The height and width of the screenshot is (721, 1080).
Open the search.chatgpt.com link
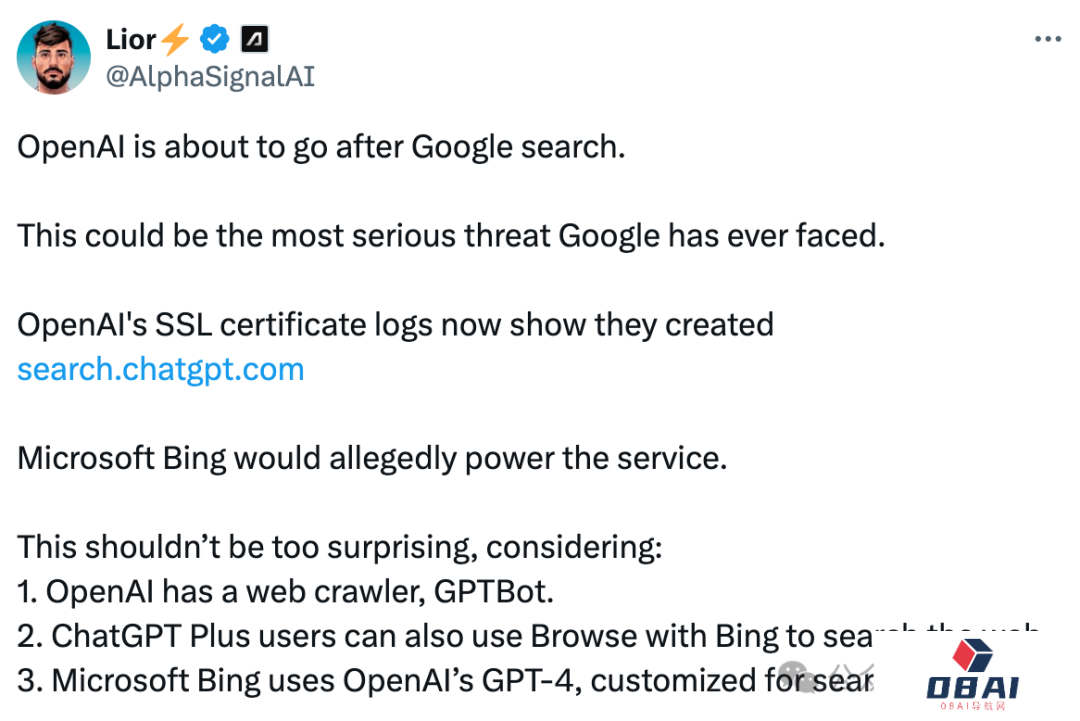(161, 369)
